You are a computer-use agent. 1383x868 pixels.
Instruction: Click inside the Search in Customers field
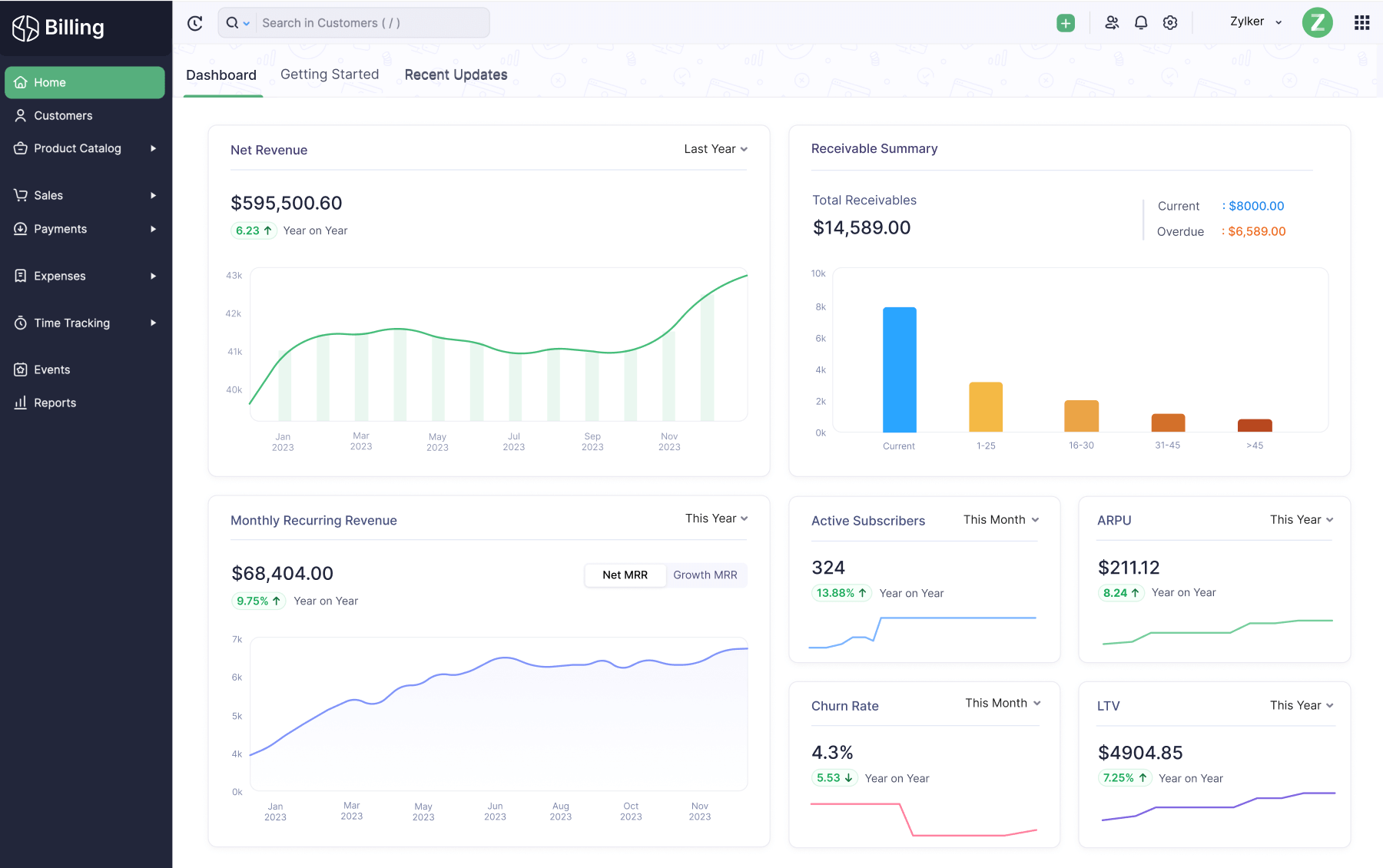point(369,22)
